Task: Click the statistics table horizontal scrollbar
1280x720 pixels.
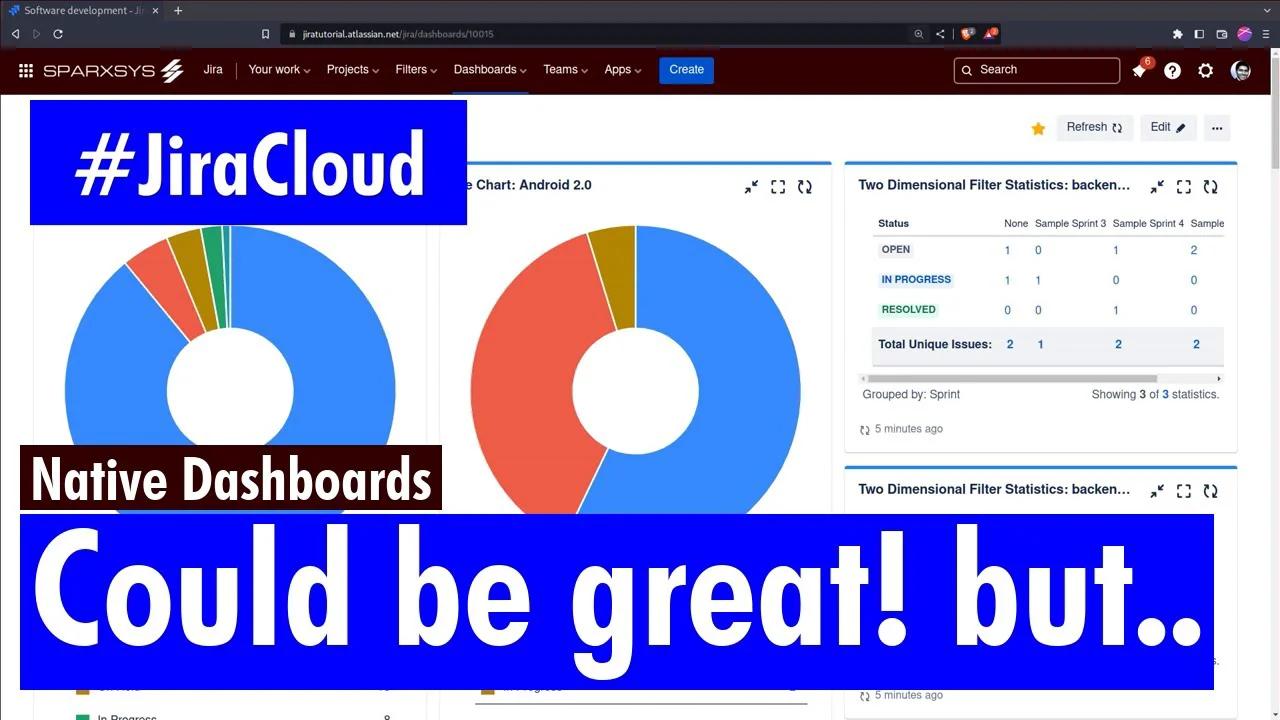Action: click(1012, 379)
